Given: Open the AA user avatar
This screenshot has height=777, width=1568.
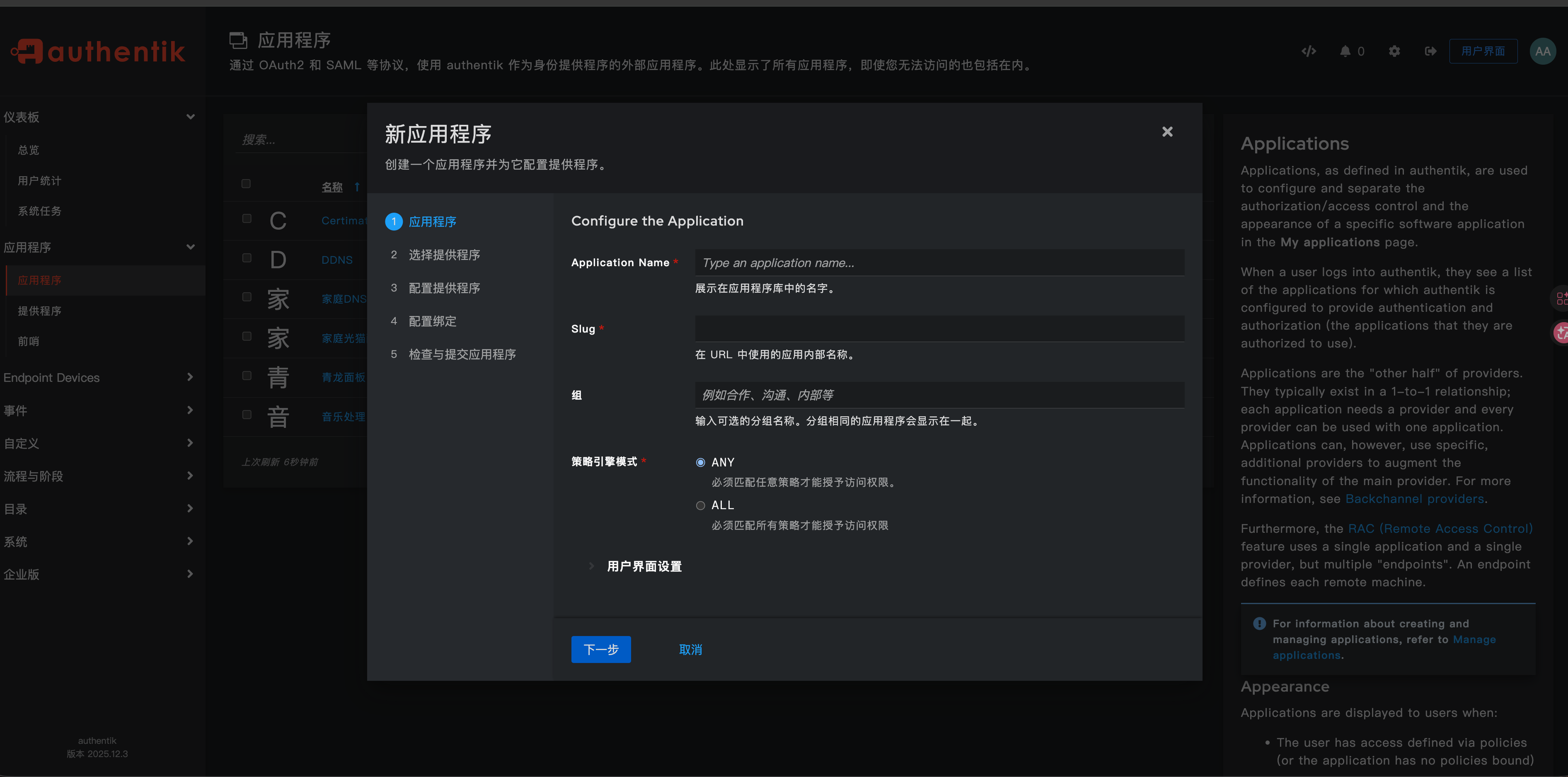Looking at the screenshot, I should tap(1542, 51).
